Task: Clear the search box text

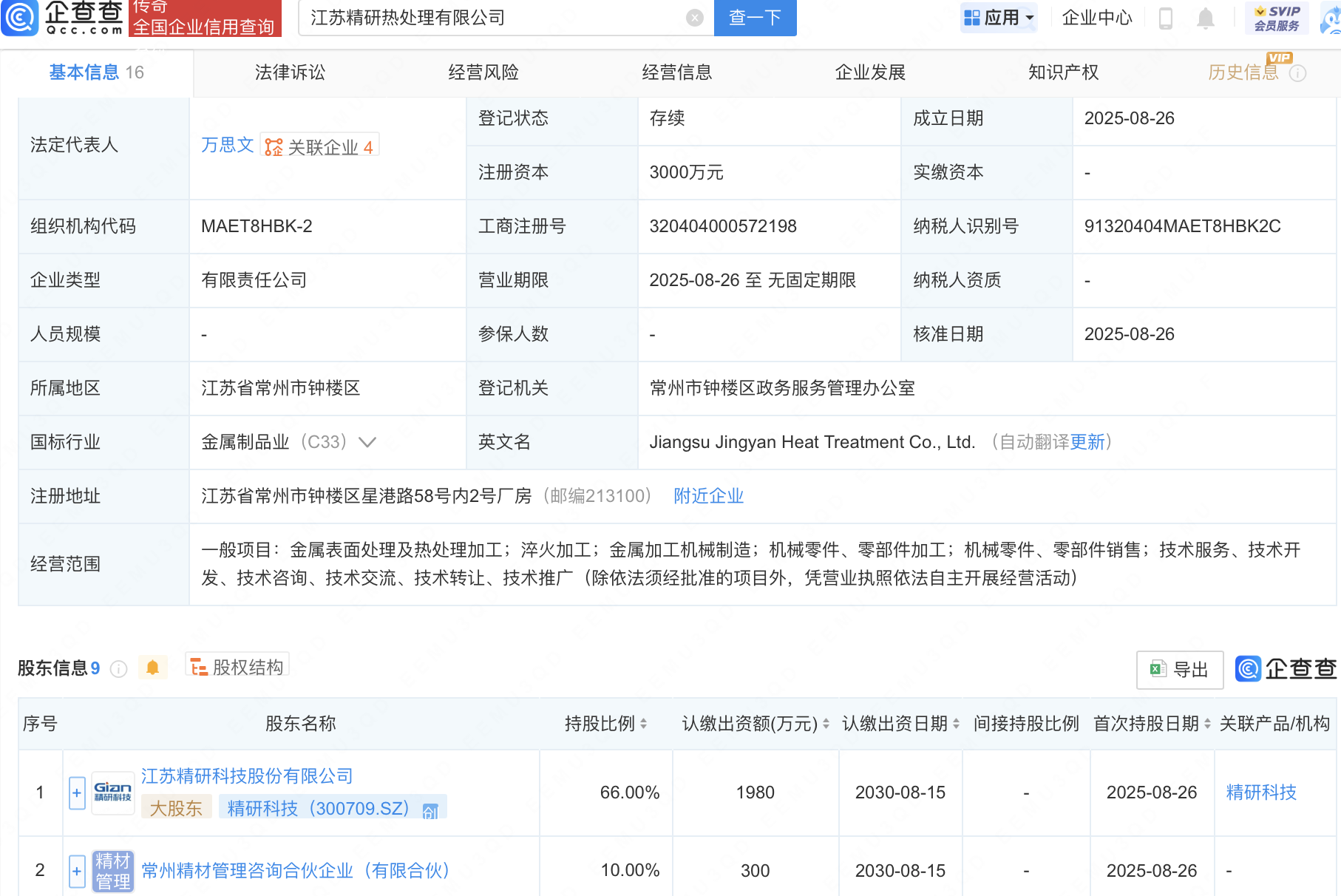Action: coord(694,18)
